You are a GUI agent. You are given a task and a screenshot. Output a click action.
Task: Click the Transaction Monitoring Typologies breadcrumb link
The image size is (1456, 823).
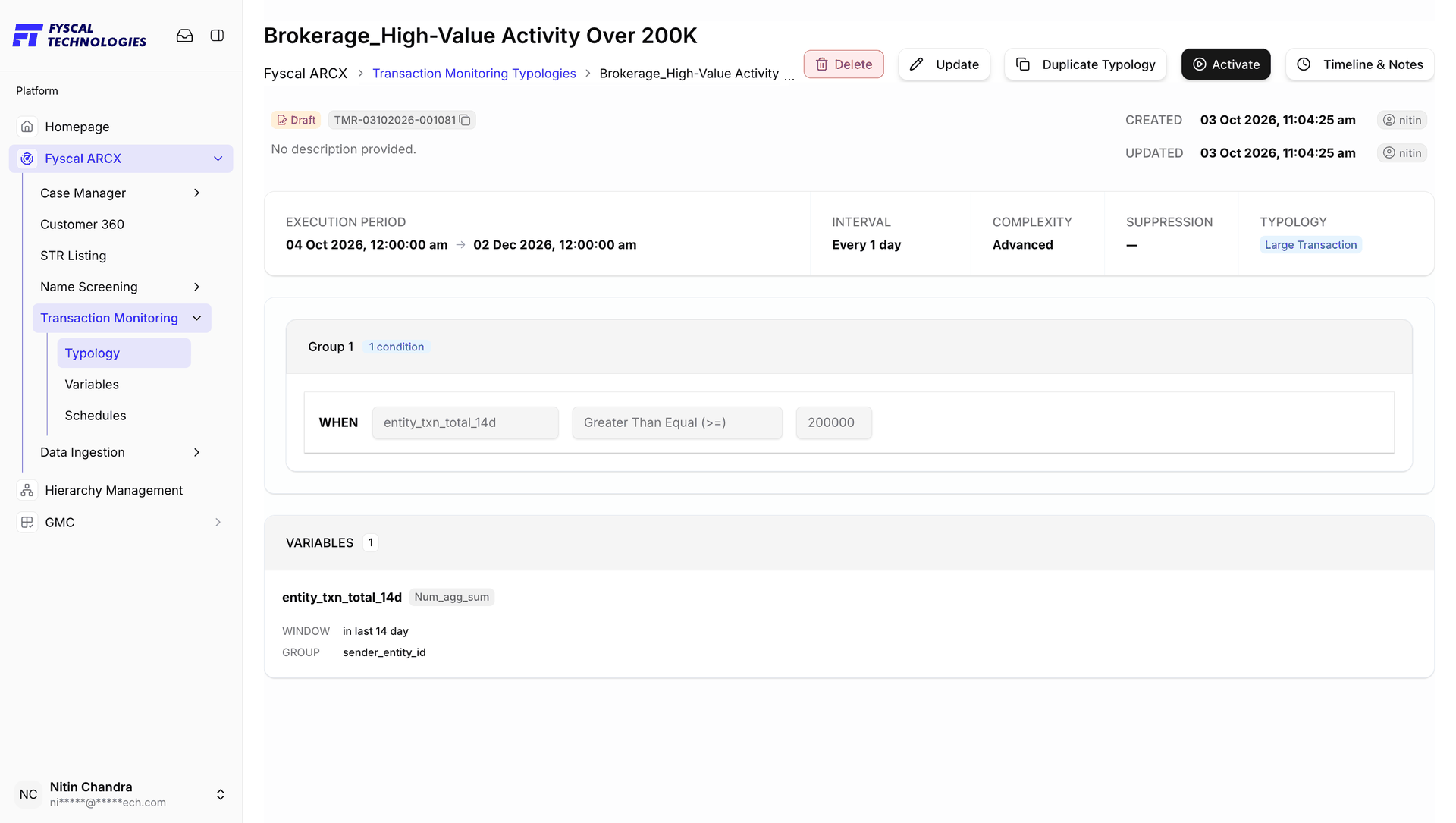pyautogui.click(x=474, y=74)
